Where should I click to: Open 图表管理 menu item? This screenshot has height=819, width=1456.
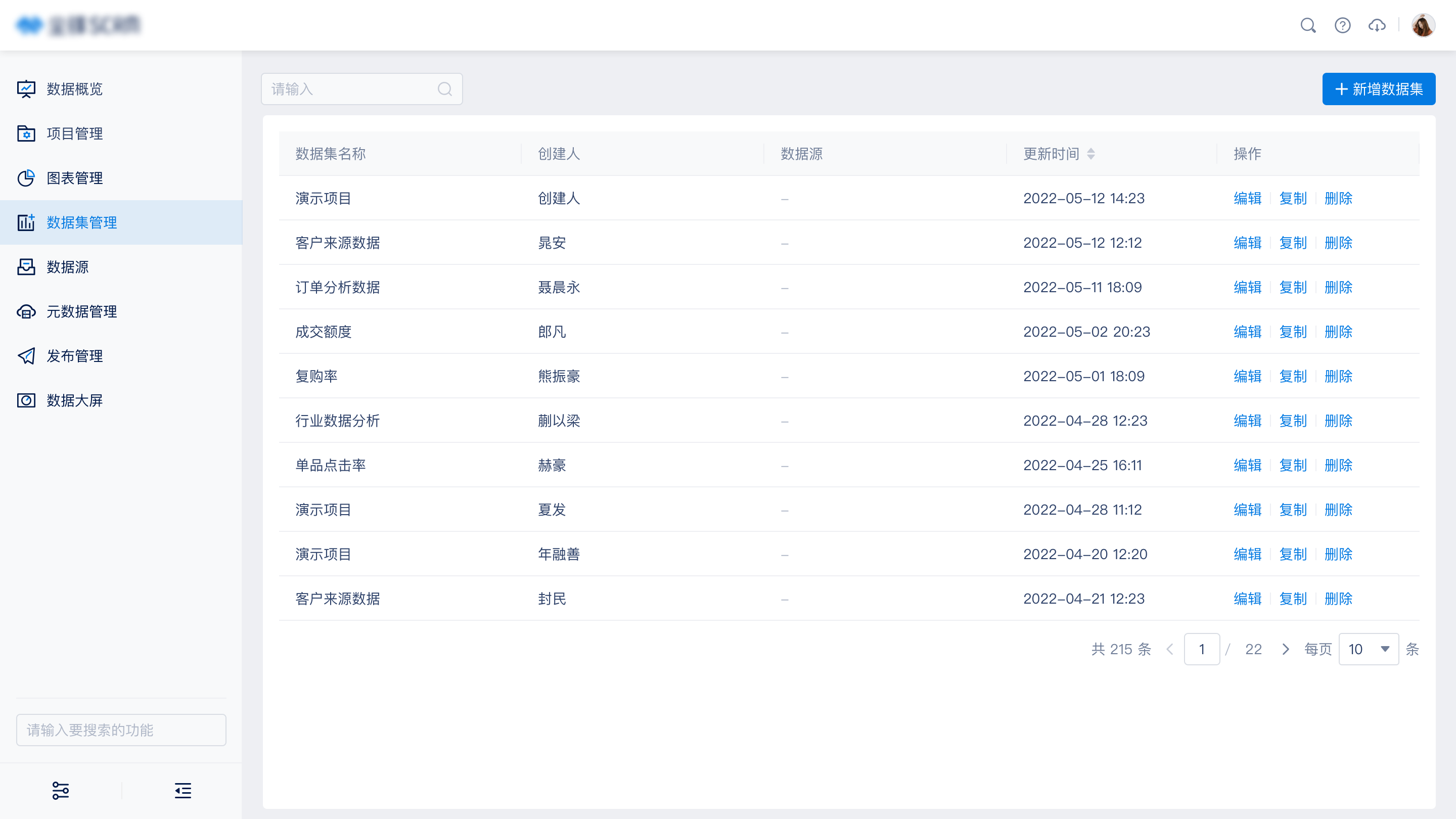click(x=75, y=178)
